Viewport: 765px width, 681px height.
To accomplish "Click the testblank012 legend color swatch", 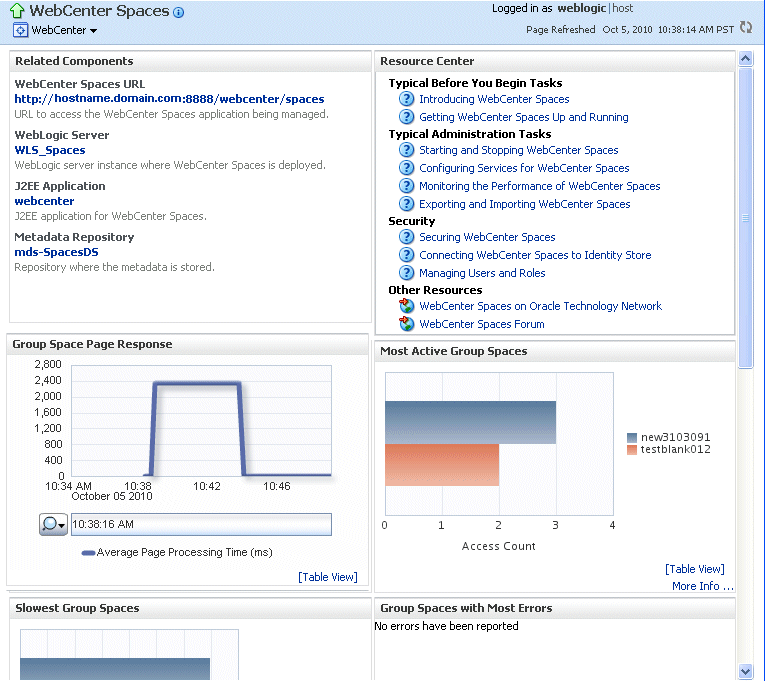I will click(x=632, y=449).
